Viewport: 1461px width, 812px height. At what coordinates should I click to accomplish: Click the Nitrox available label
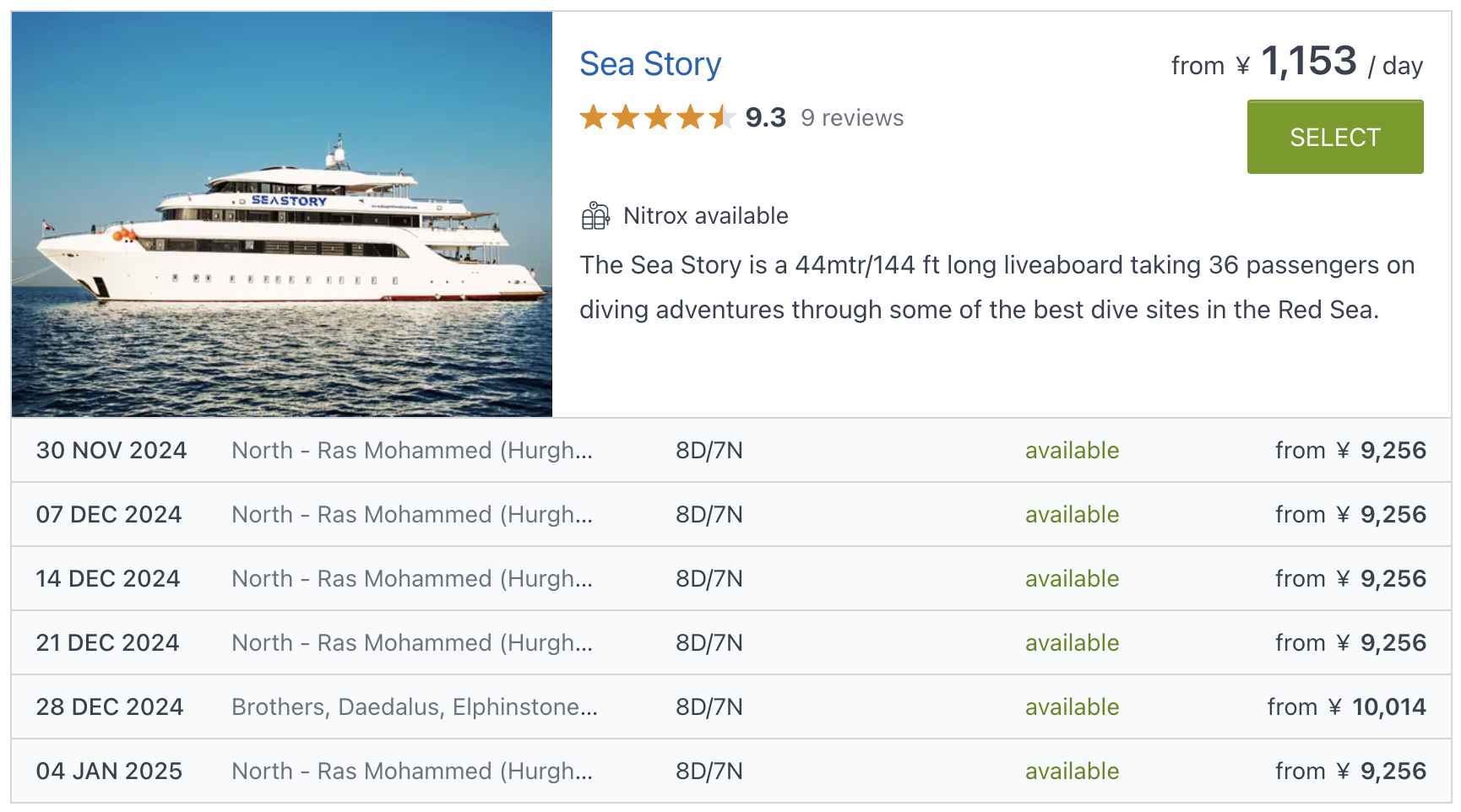tap(705, 216)
